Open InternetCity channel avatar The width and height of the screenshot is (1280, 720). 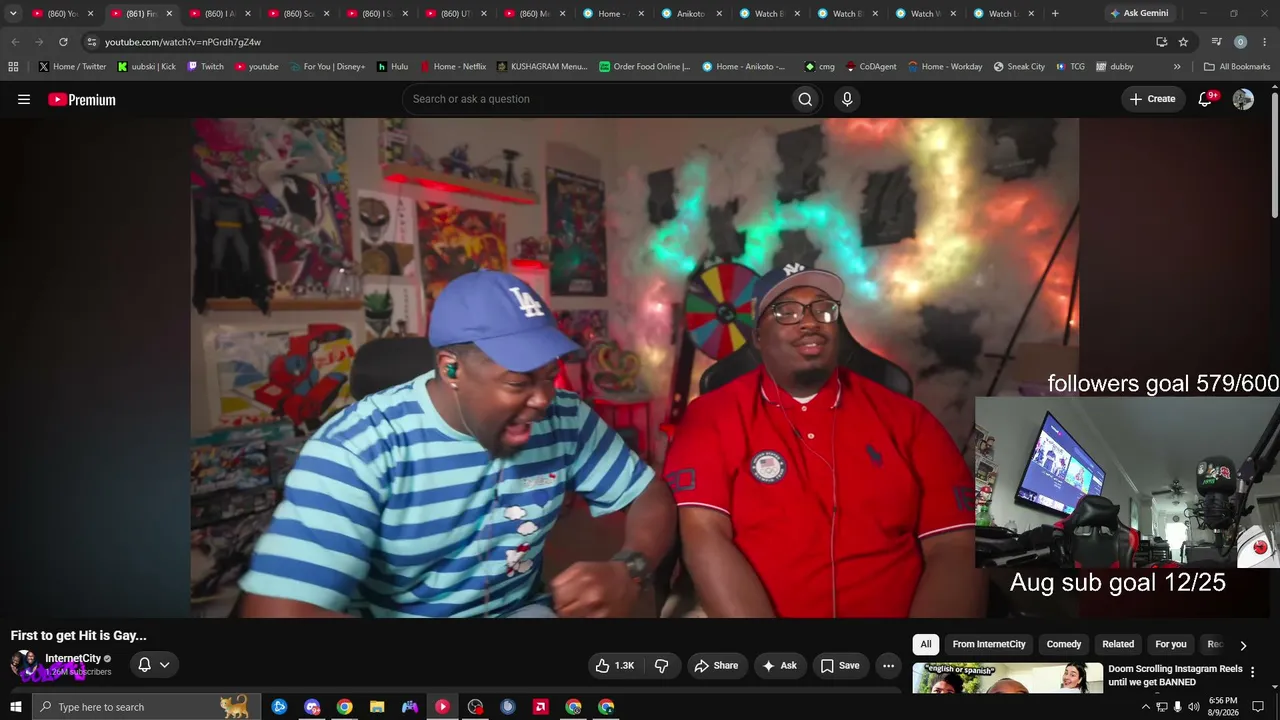click(x=23, y=664)
